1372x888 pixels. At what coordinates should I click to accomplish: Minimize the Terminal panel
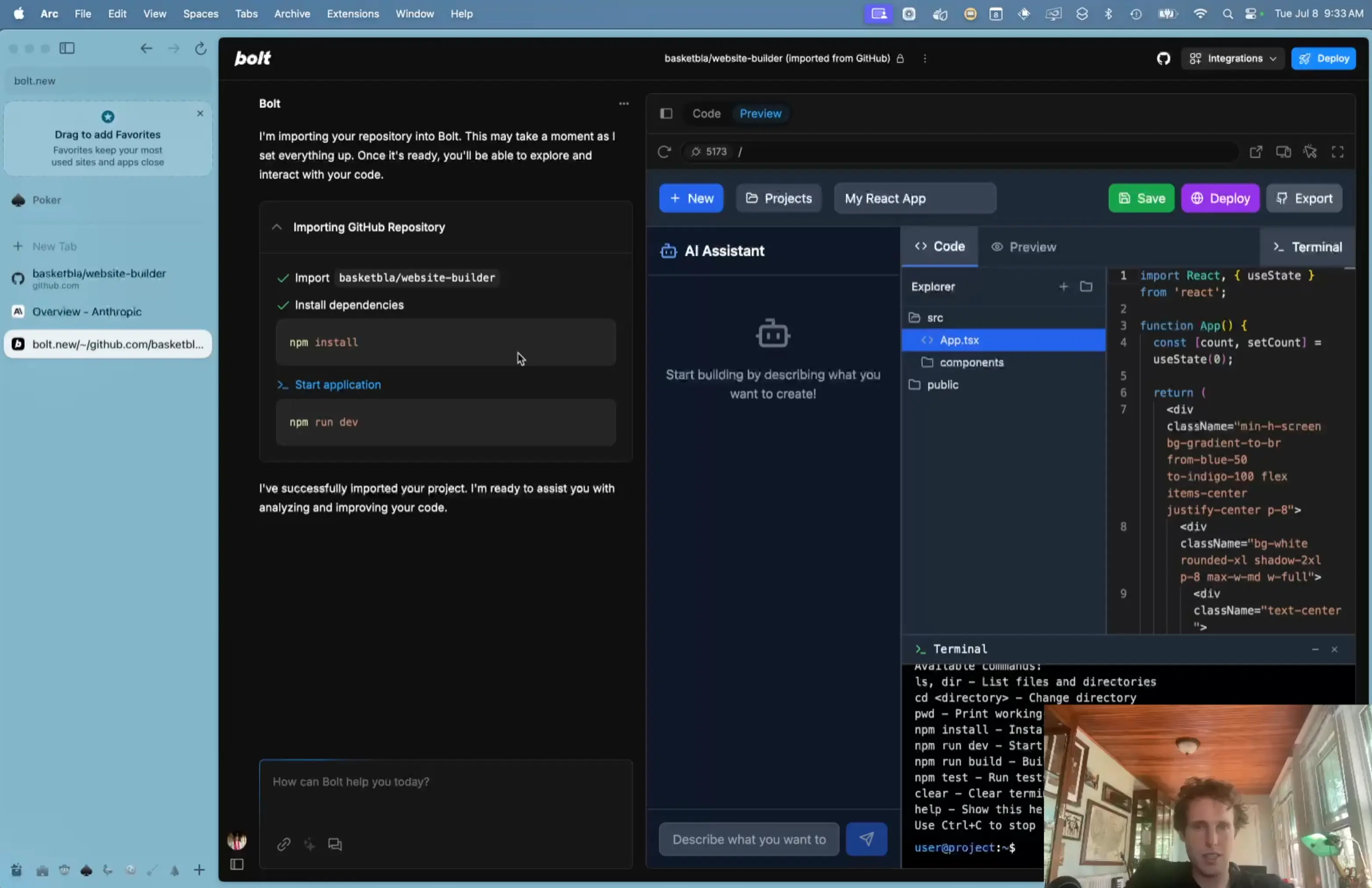click(1315, 649)
